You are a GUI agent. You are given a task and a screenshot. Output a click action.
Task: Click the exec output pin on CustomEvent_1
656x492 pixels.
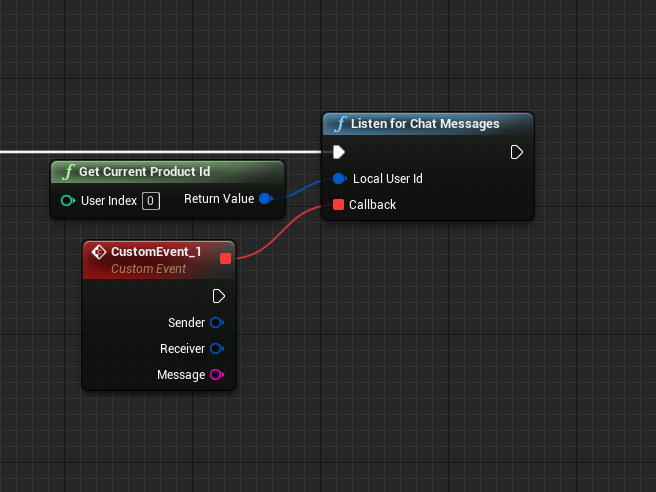click(219, 296)
